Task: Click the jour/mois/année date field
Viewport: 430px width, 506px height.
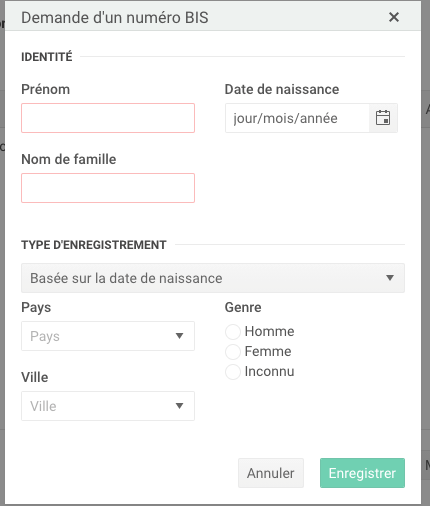Action: tap(297, 118)
